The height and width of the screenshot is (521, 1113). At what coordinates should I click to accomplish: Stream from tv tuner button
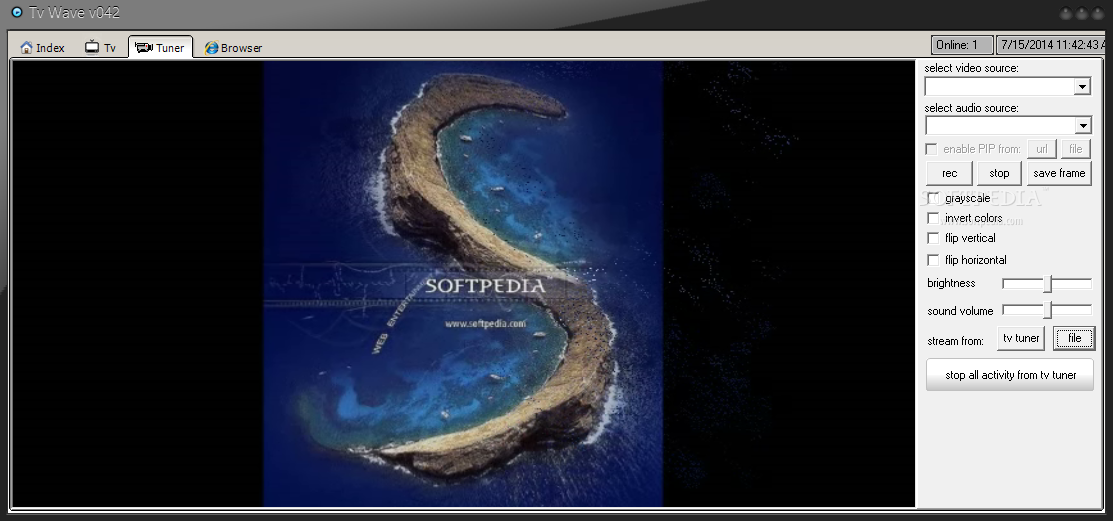click(1021, 339)
